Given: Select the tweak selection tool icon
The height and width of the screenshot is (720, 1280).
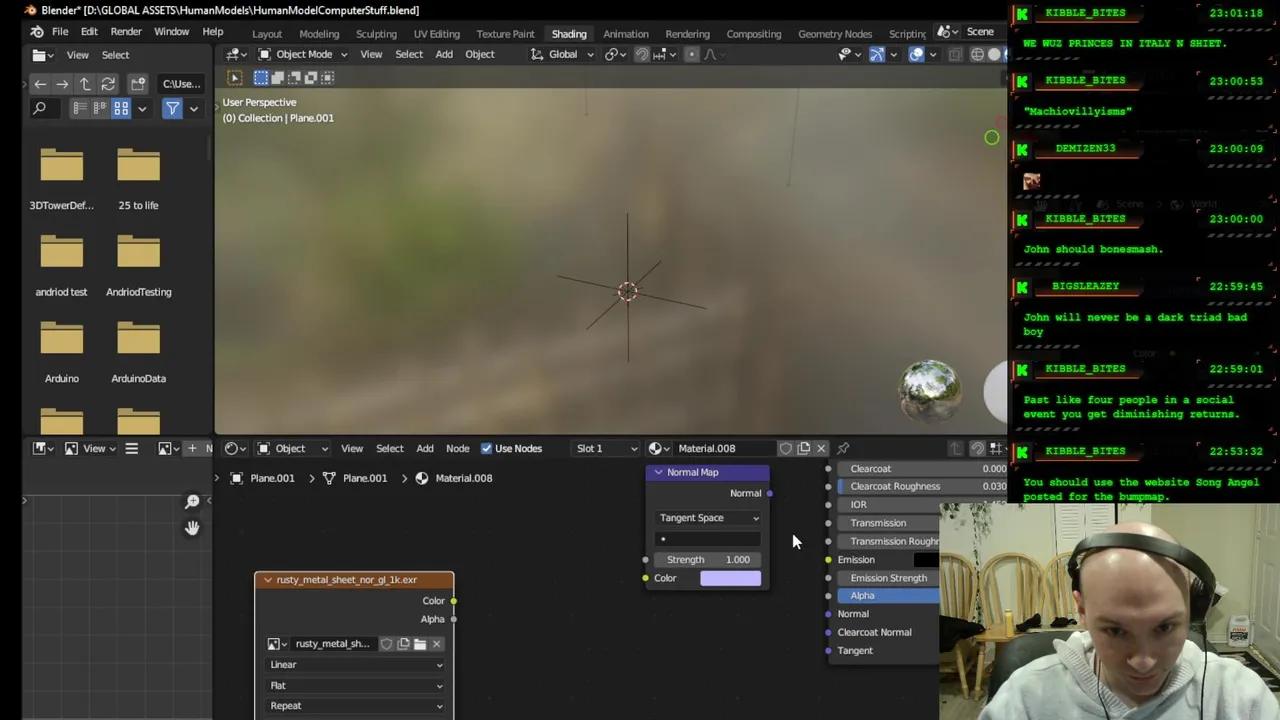Looking at the screenshot, I should [235, 78].
